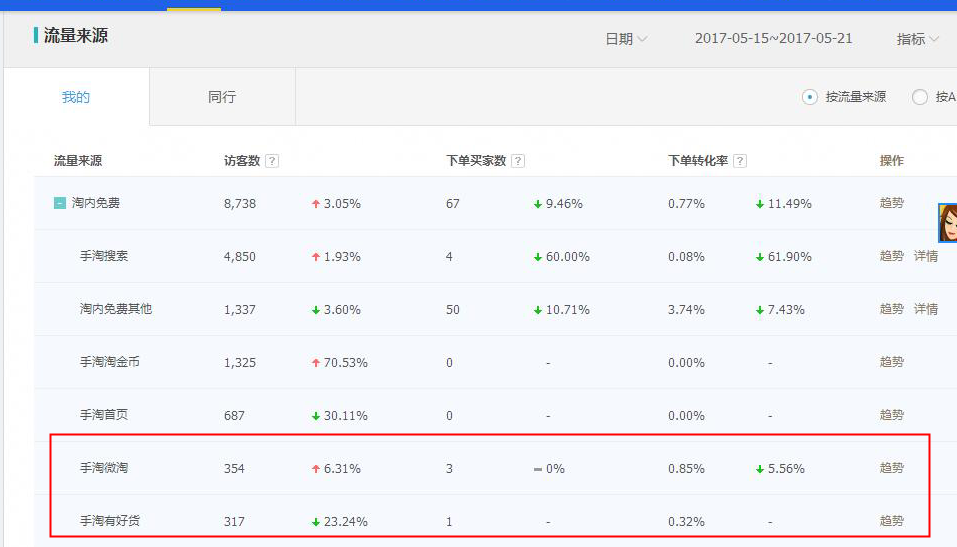The width and height of the screenshot is (957, 547).
Task: Open 详情 for 手淘搜索 row
Action: (x=926, y=256)
